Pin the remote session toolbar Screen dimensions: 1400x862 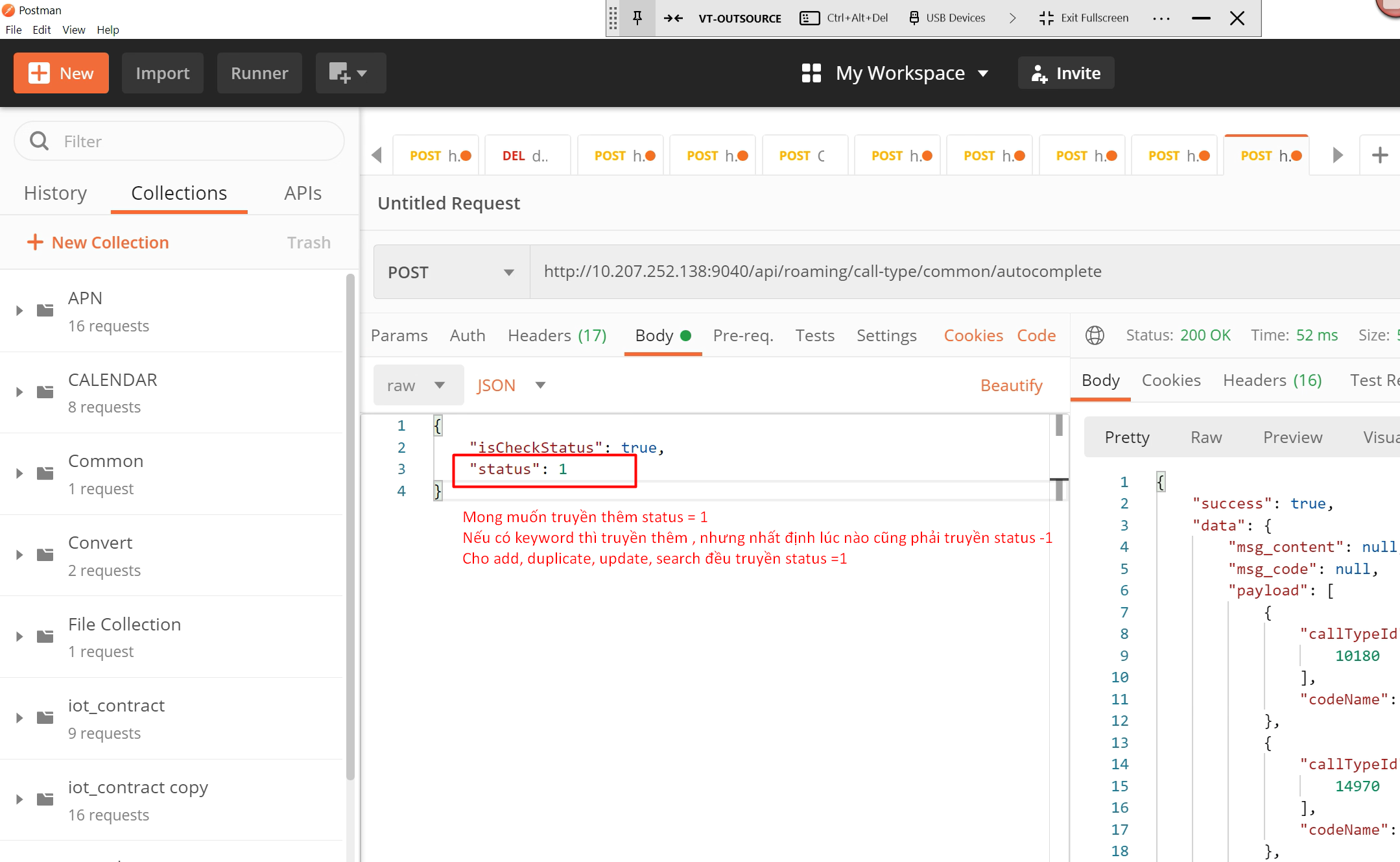tap(637, 18)
